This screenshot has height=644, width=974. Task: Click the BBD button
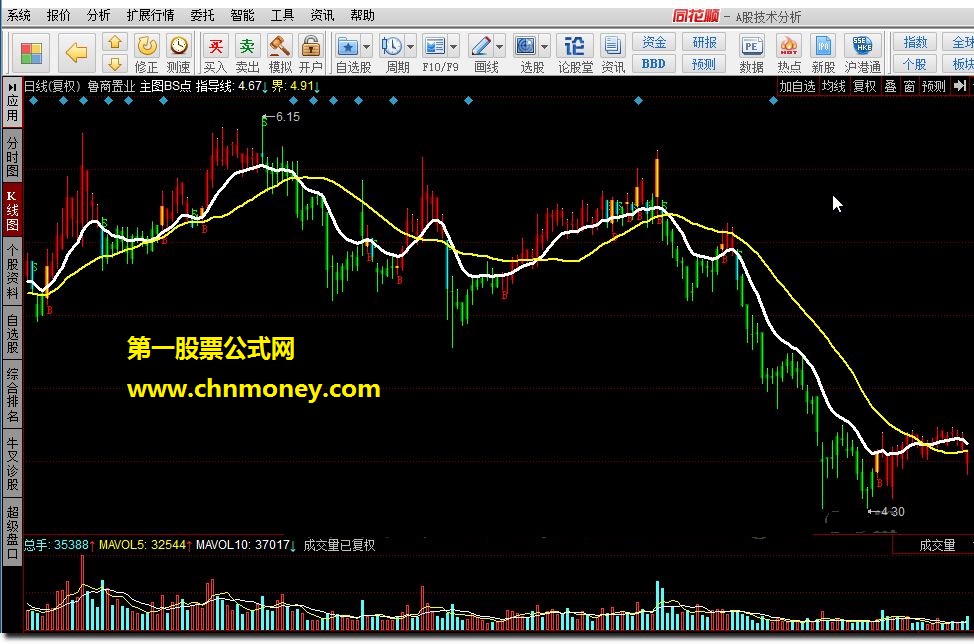(x=653, y=64)
